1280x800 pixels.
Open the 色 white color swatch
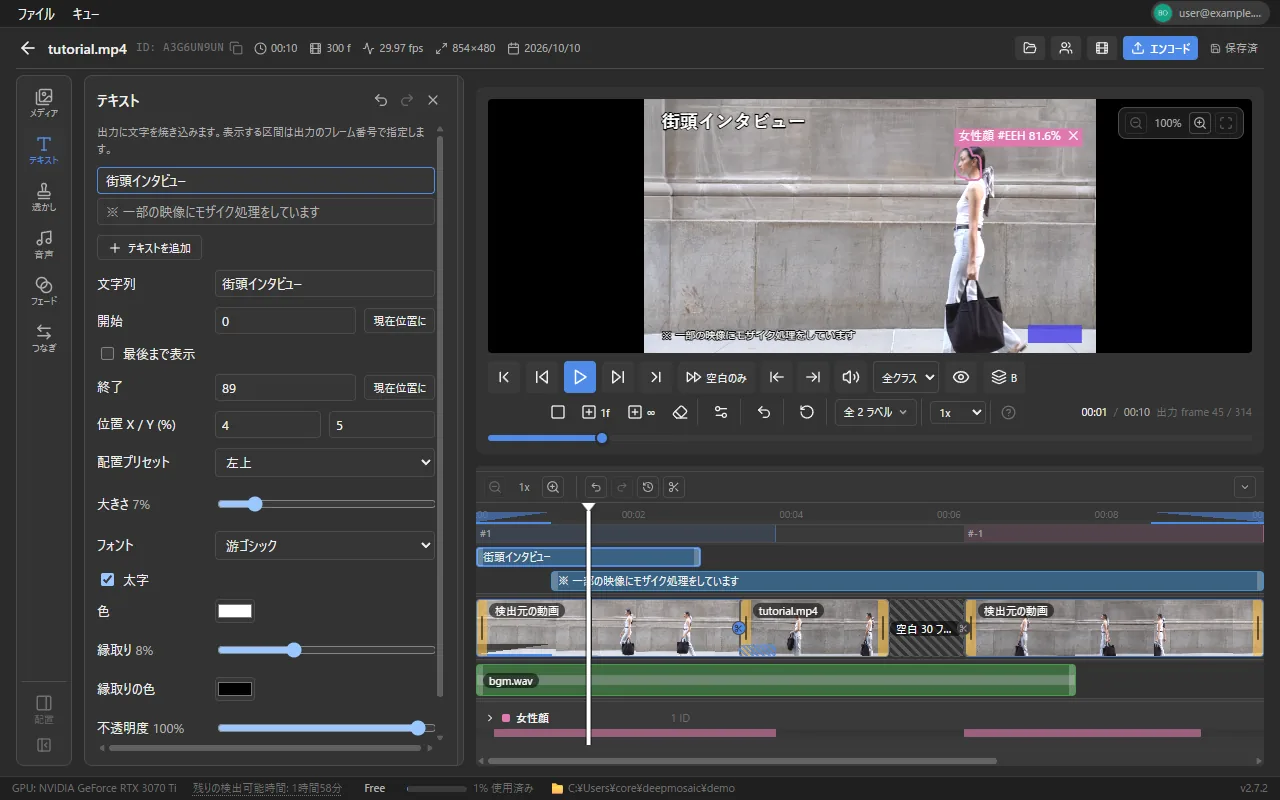[x=235, y=611]
